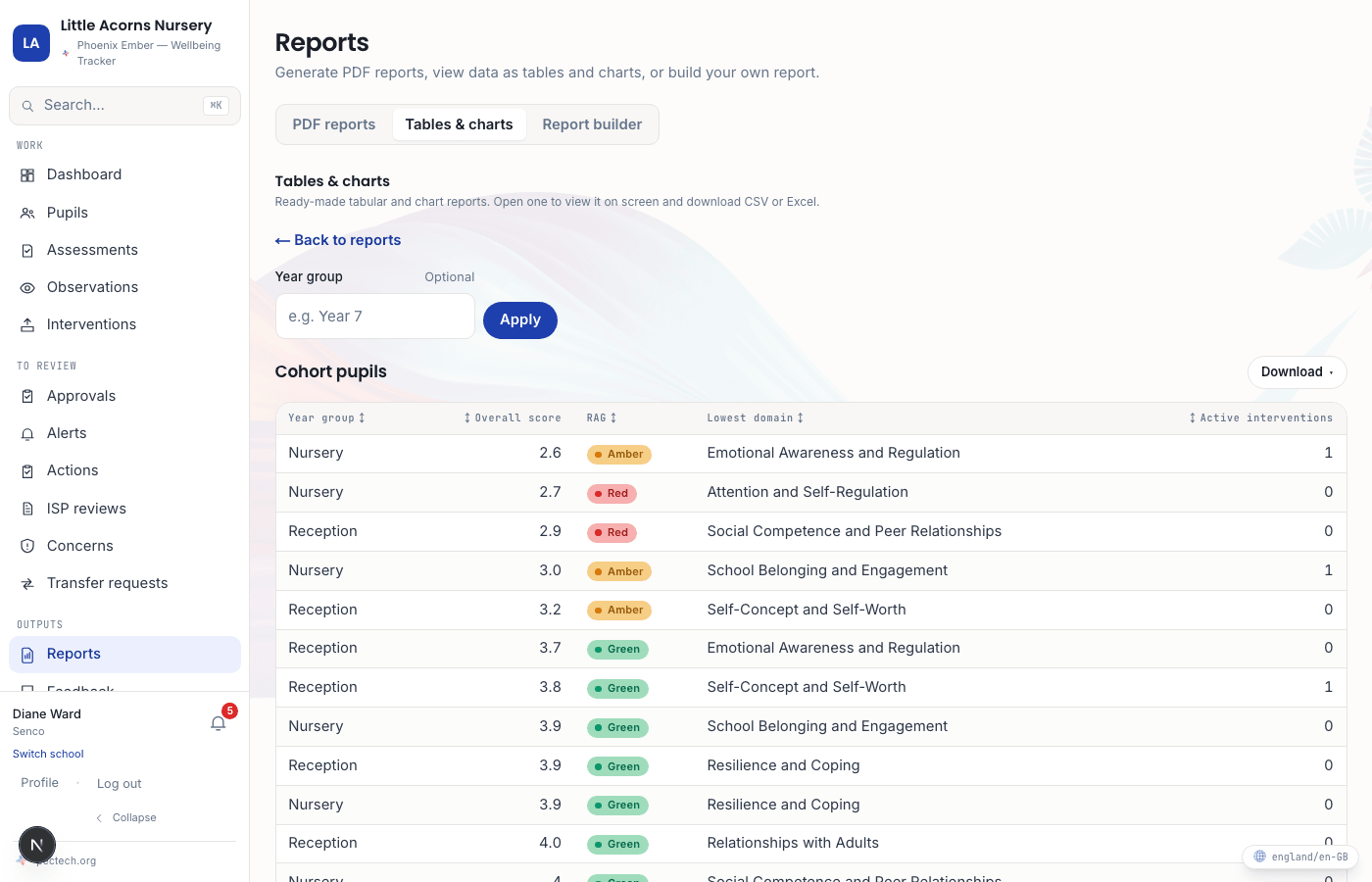The image size is (1372, 882).
Task: Click the Interventions upload icon
Action: pyautogui.click(x=27, y=325)
